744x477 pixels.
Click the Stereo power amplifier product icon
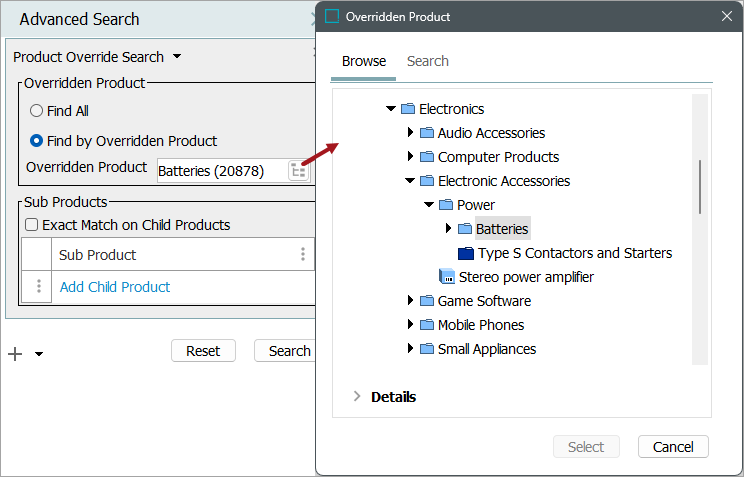(x=446, y=277)
